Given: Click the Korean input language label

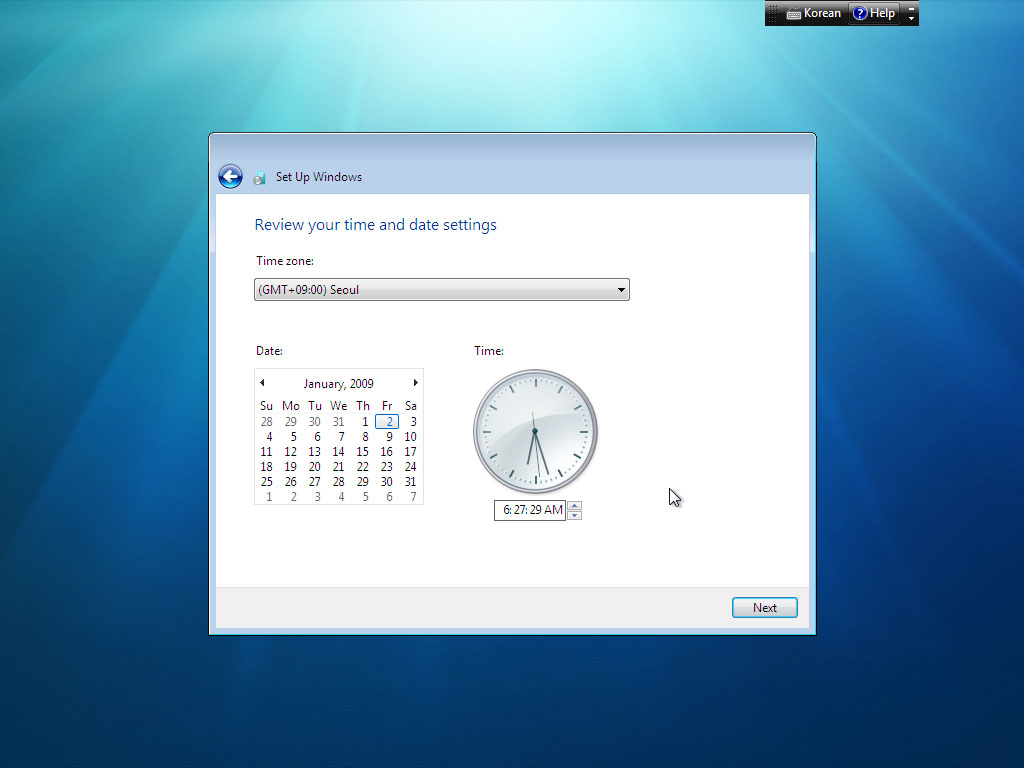Looking at the screenshot, I should point(822,13).
